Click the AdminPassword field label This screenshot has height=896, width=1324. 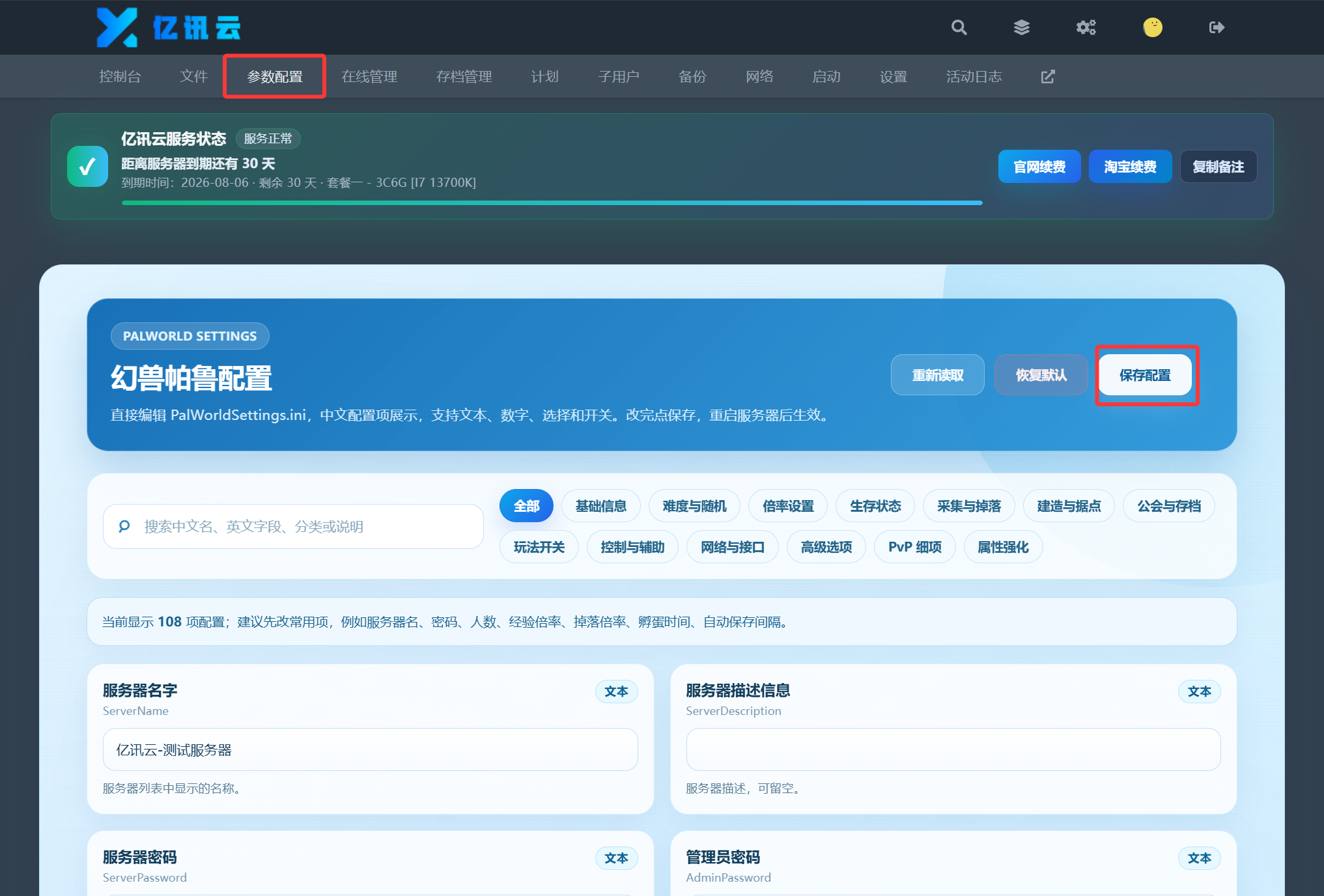click(728, 877)
